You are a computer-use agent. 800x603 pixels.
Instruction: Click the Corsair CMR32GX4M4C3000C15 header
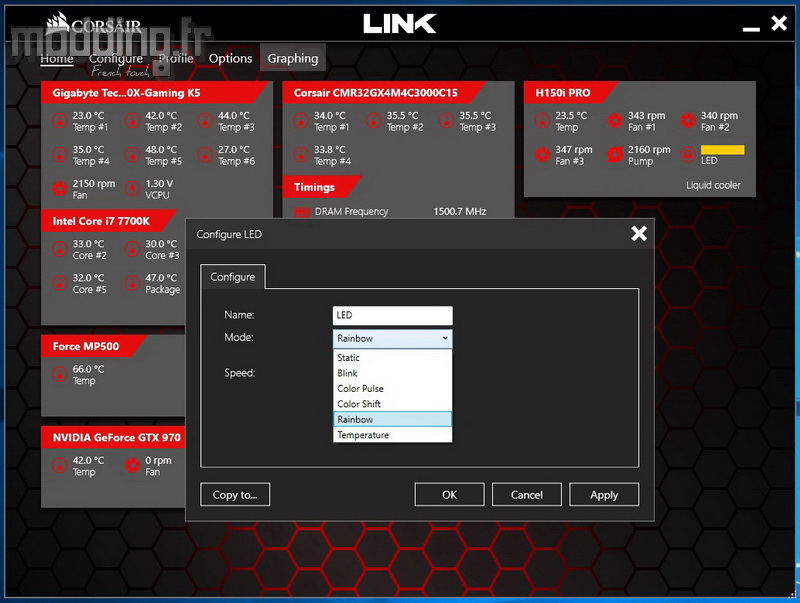pyautogui.click(x=383, y=93)
